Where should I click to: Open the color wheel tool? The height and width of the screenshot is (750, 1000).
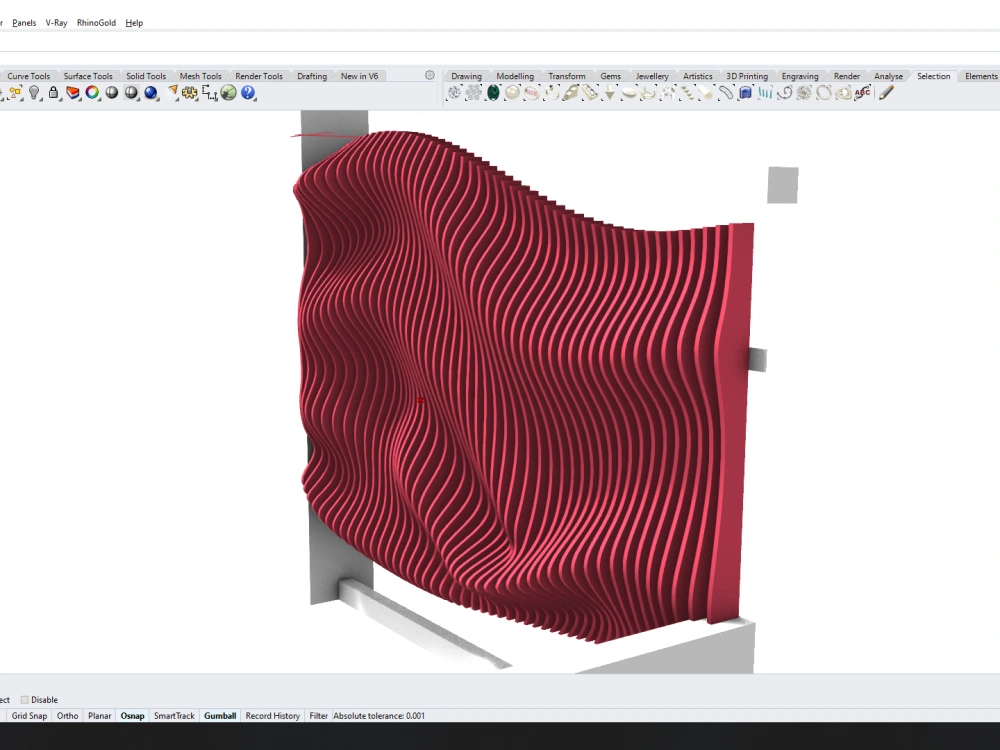pos(91,92)
